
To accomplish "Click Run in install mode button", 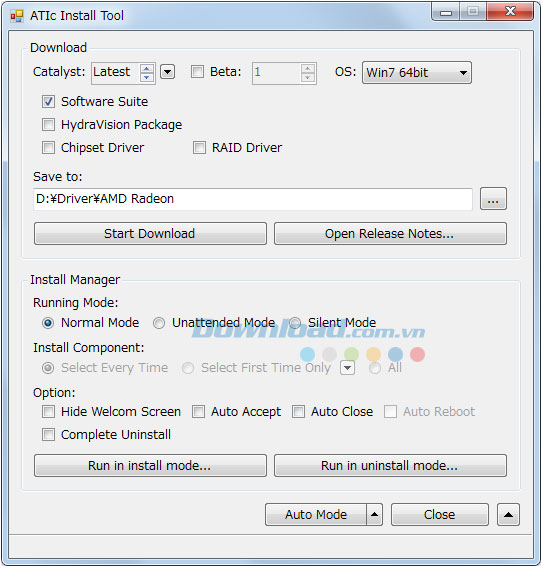I will [151, 467].
